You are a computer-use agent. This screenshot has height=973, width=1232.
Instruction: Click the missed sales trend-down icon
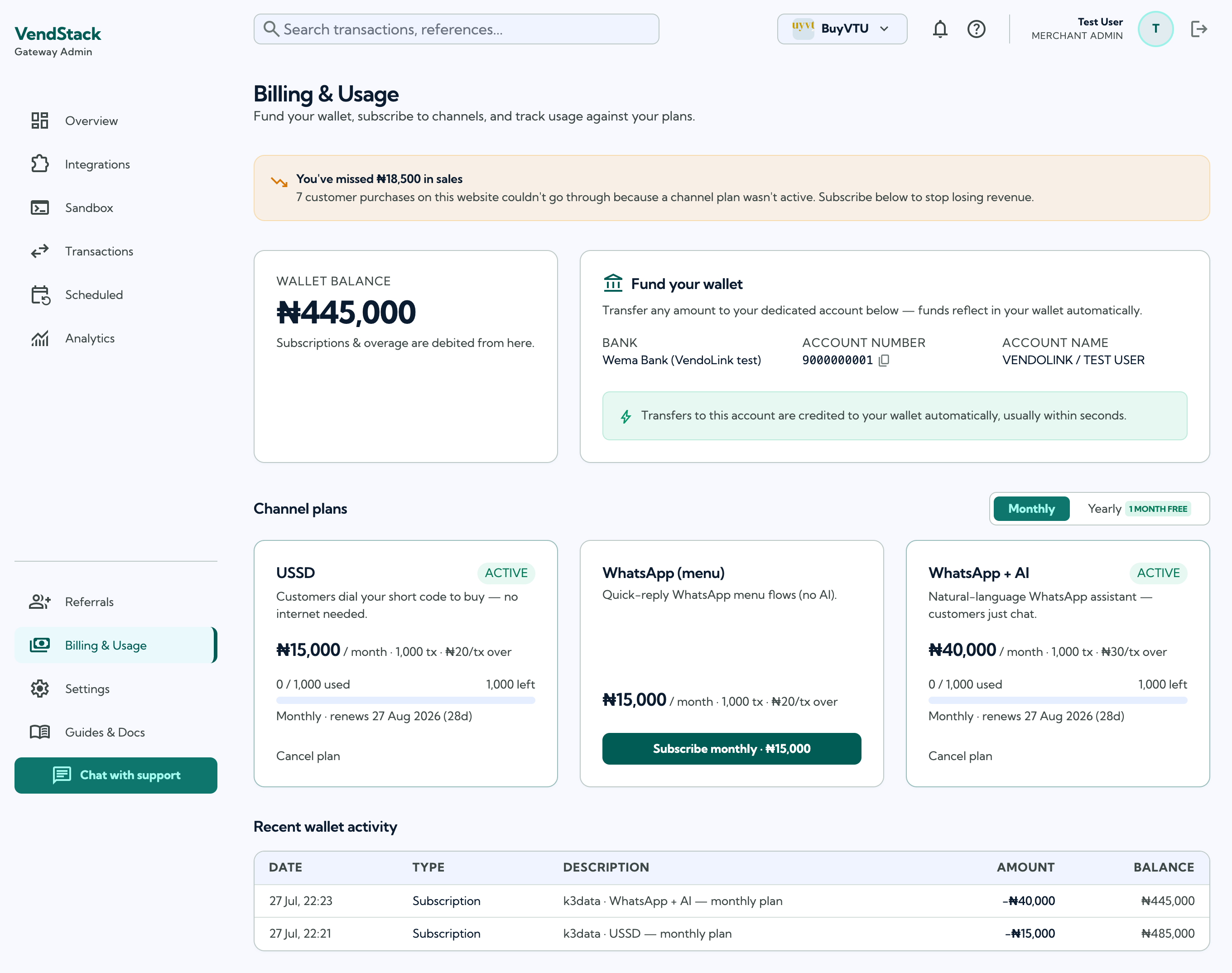[279, 182]
